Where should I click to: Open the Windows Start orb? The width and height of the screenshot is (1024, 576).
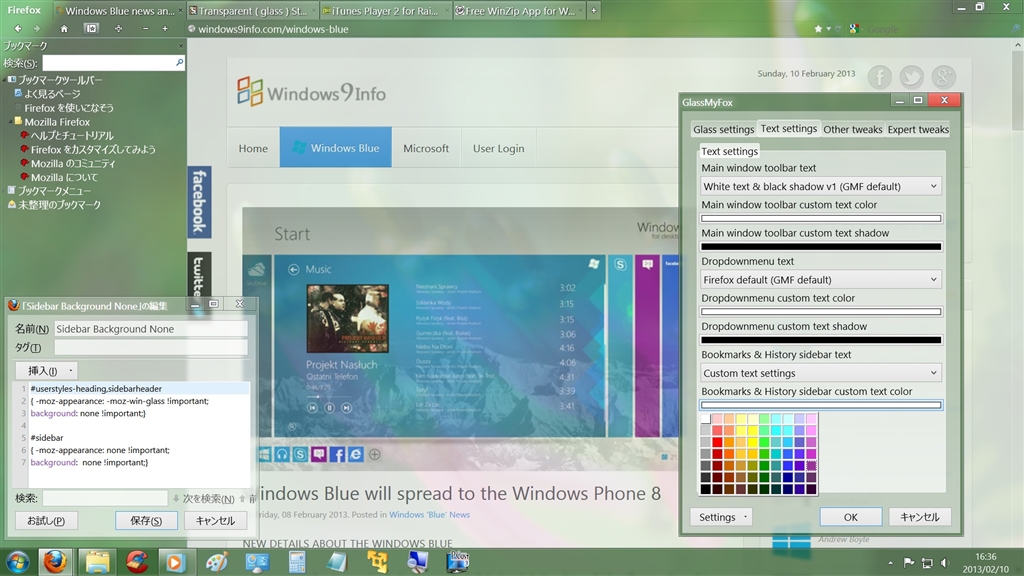[x=18, y=562]
